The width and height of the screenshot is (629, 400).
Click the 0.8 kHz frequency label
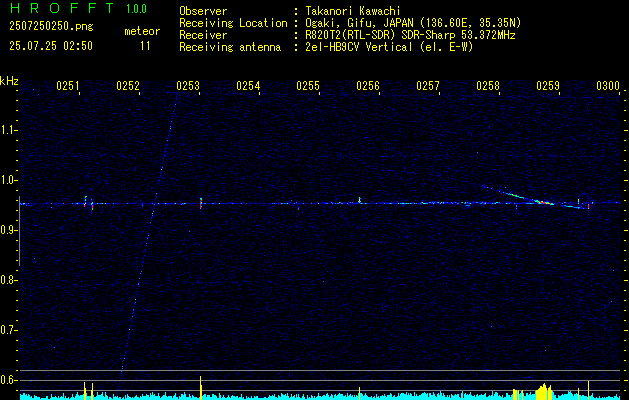[x=8, y=280]
